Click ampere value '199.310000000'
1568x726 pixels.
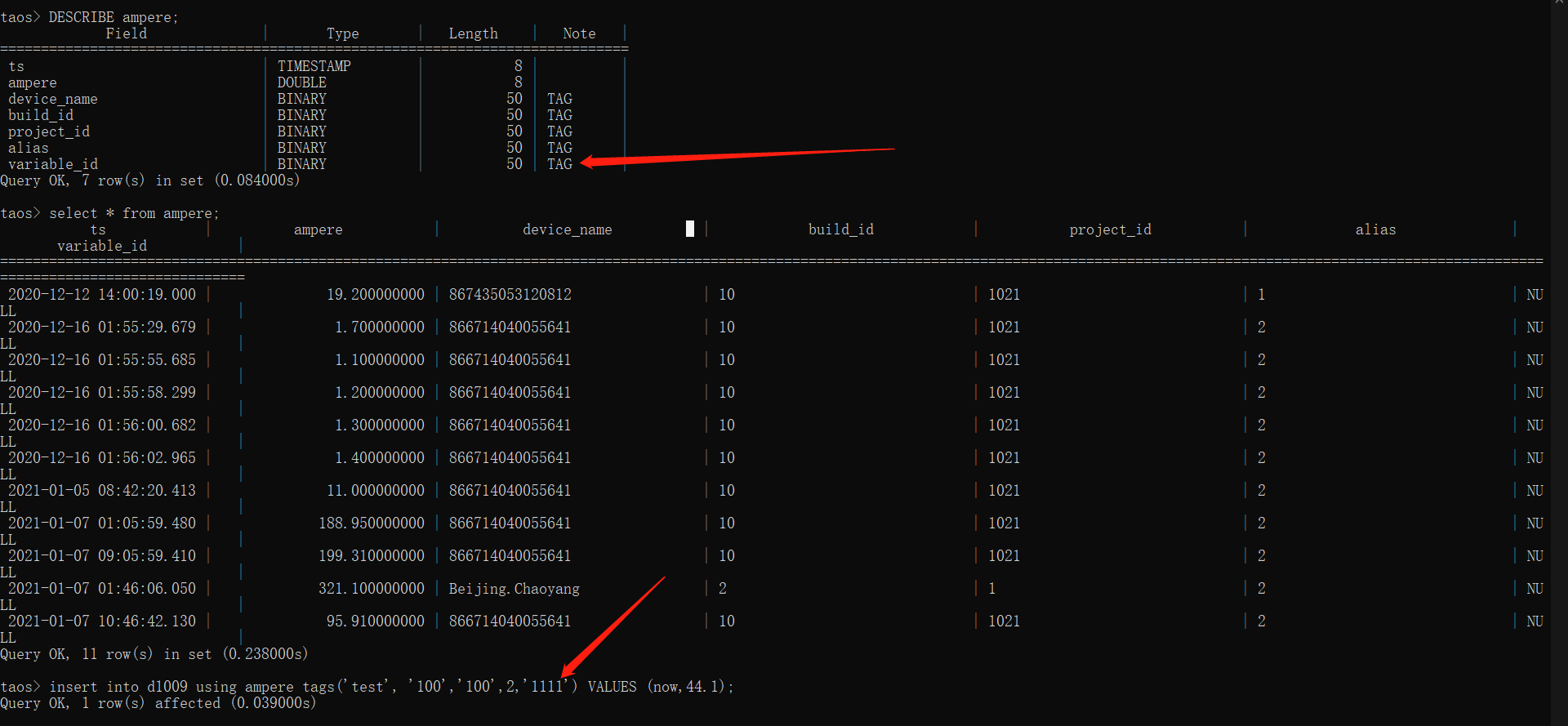(x=372, y=556)
